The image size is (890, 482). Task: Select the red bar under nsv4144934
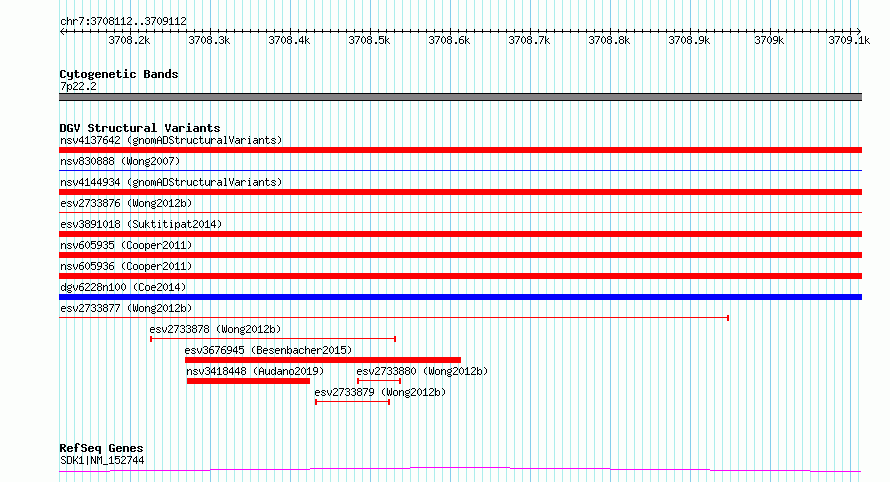tap(460, 192)
